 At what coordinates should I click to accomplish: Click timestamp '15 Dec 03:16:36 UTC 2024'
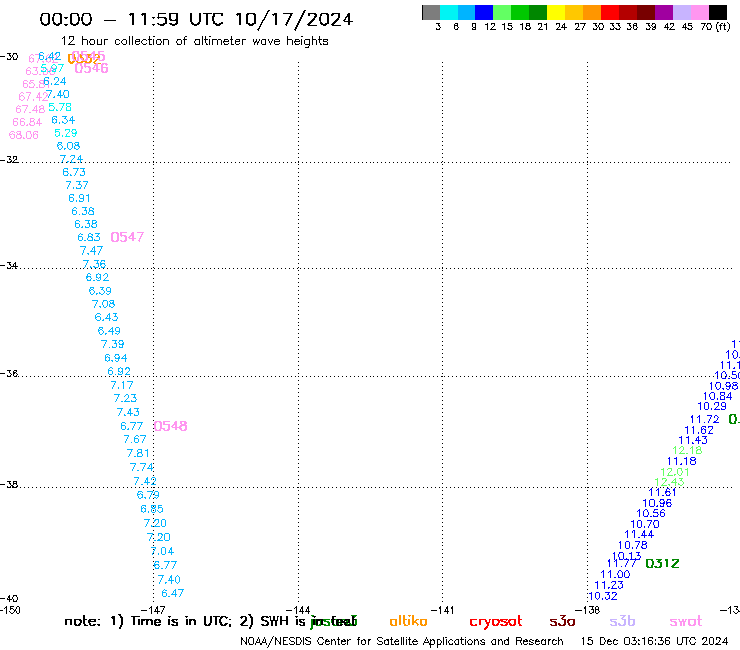(654, 641)
